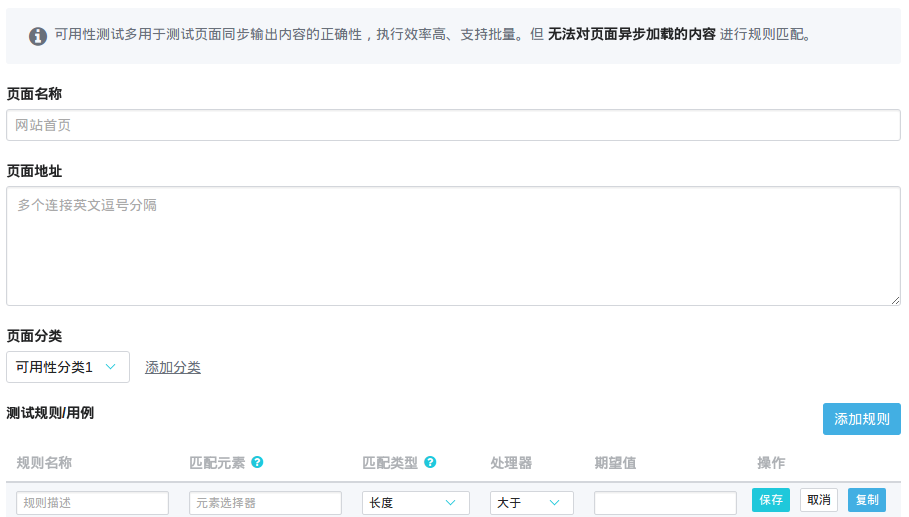The width and height of the screenshot is (909, 517).
Task: Grab the 页面地址 textarea resize handle
Action: click(895, 300)
